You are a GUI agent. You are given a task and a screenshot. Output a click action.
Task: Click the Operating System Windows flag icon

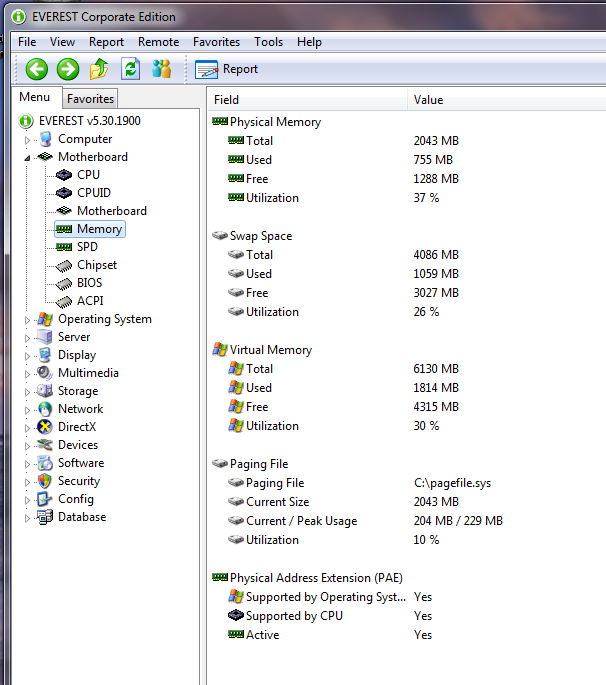45,319
